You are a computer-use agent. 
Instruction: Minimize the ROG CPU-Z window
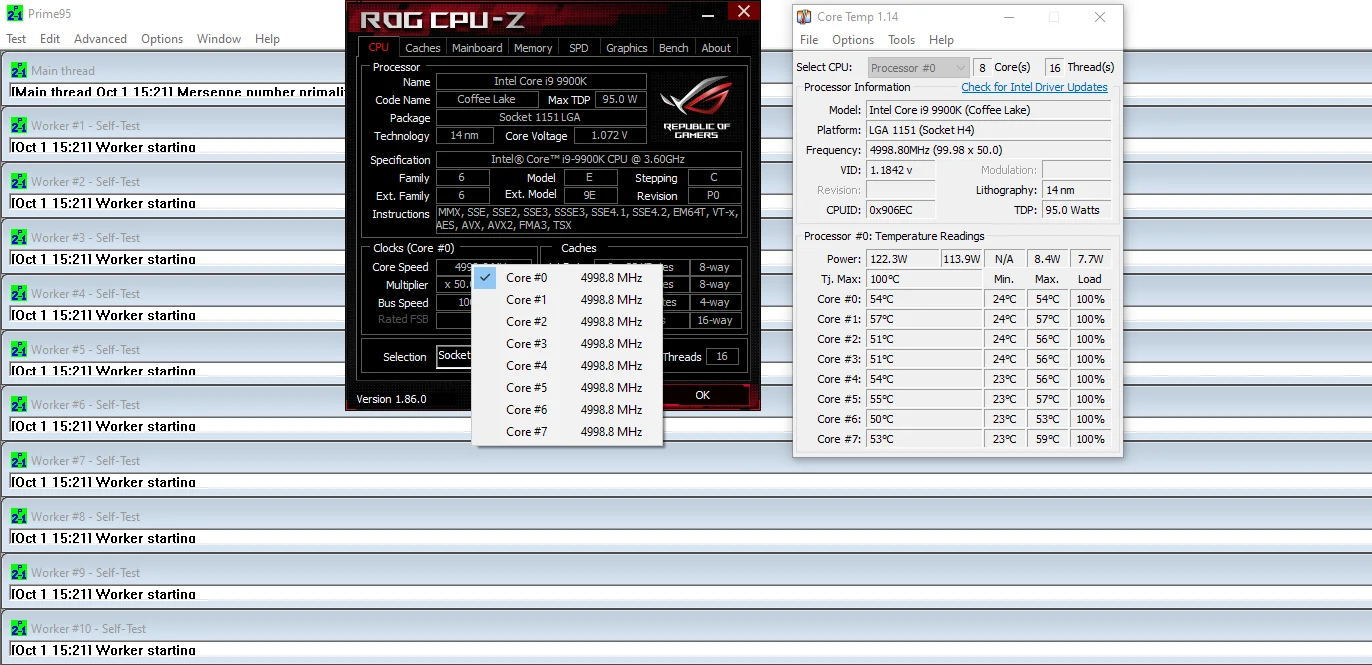click(x=708, y=15)
